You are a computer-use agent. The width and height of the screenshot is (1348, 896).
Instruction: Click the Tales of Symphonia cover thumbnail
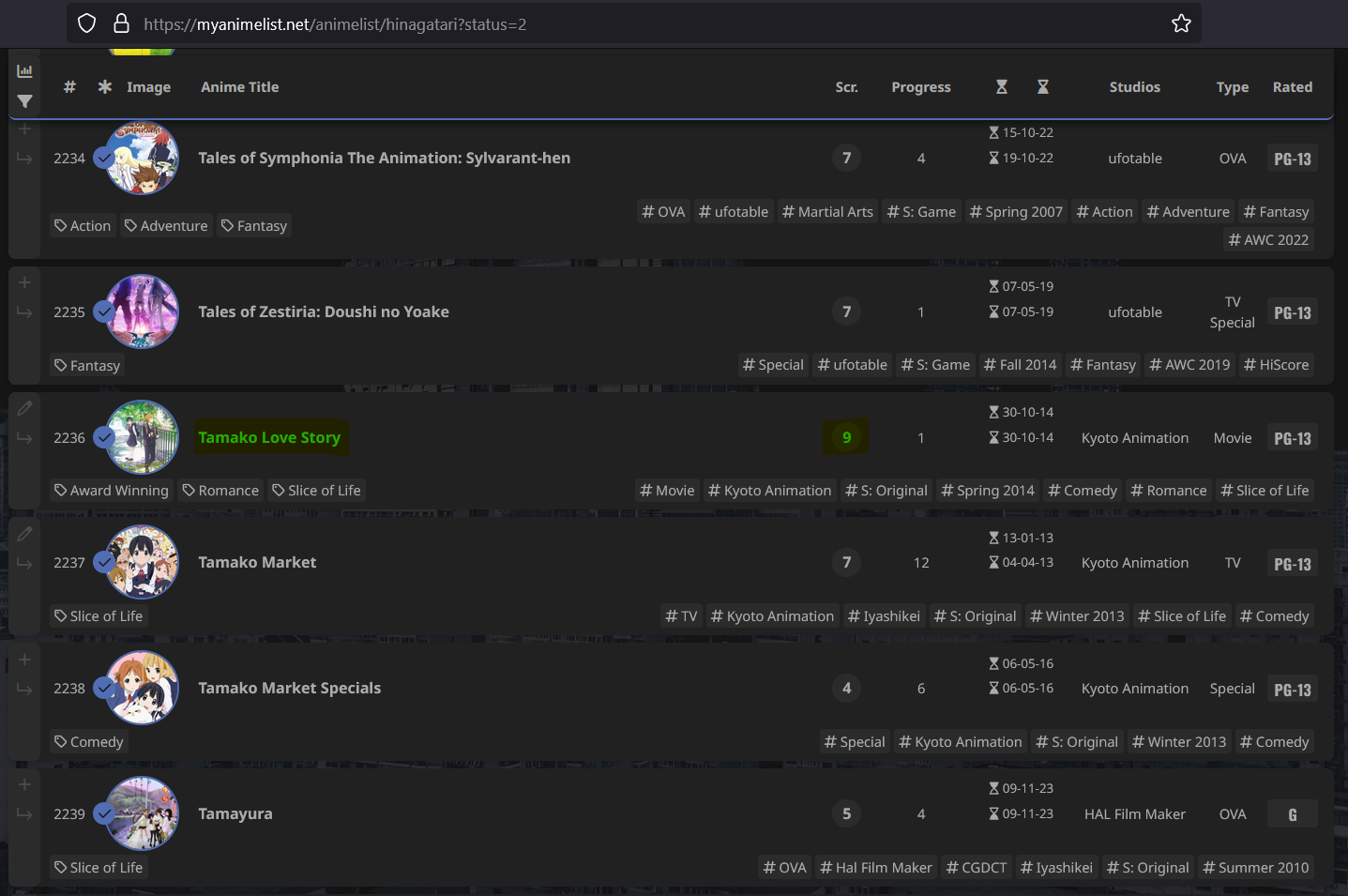(x=143, y=158)
